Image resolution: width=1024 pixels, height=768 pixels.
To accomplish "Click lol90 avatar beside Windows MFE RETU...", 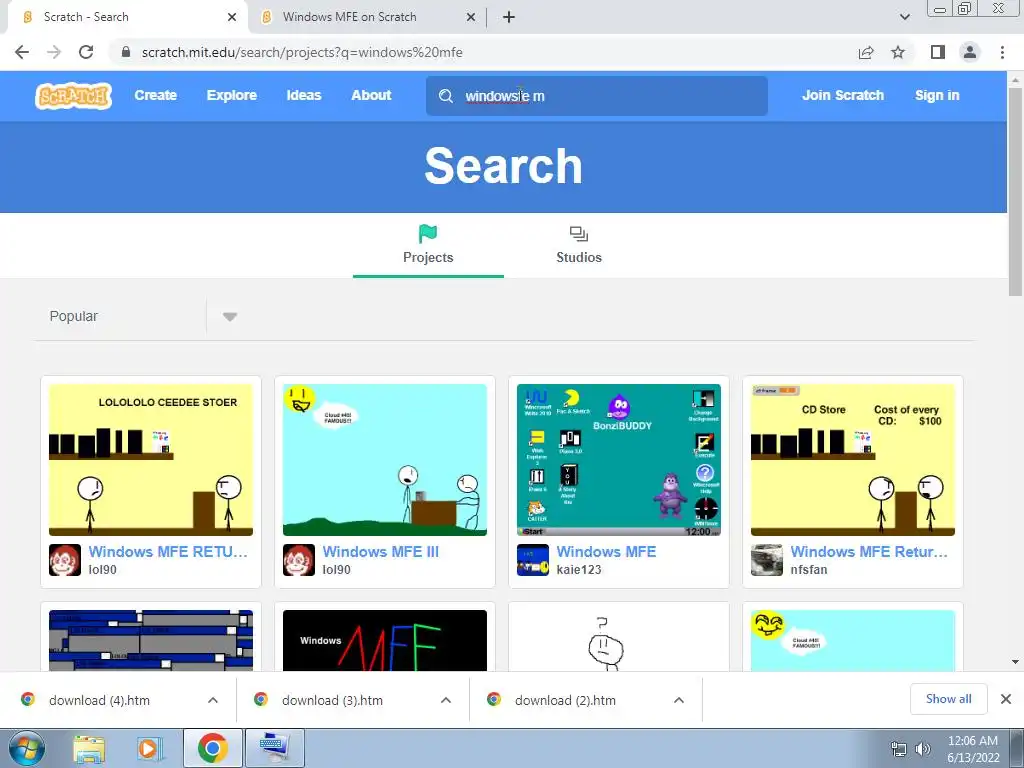I will pos(65,560).
